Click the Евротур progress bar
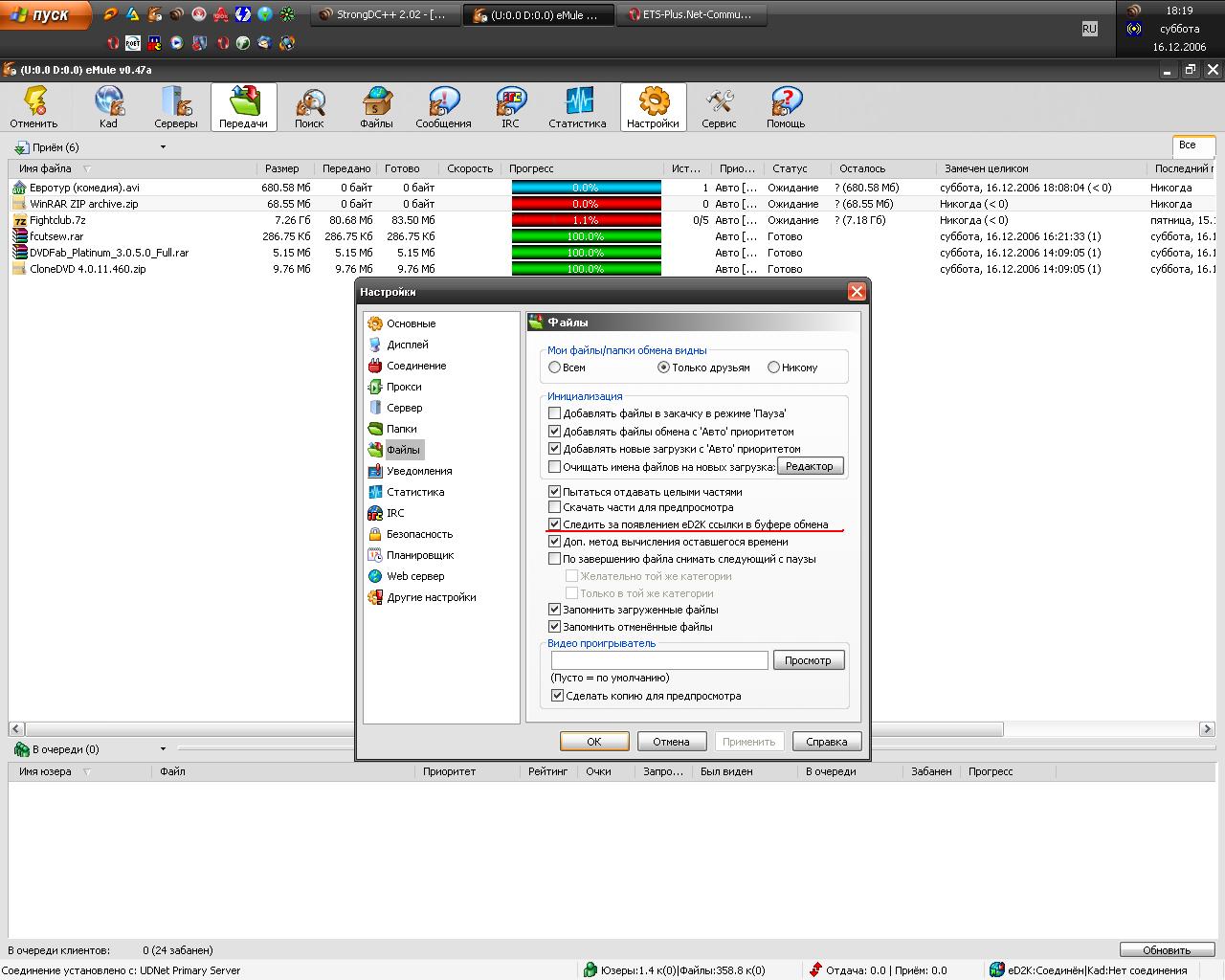1225x980 pixels. [x=586, y=188]
